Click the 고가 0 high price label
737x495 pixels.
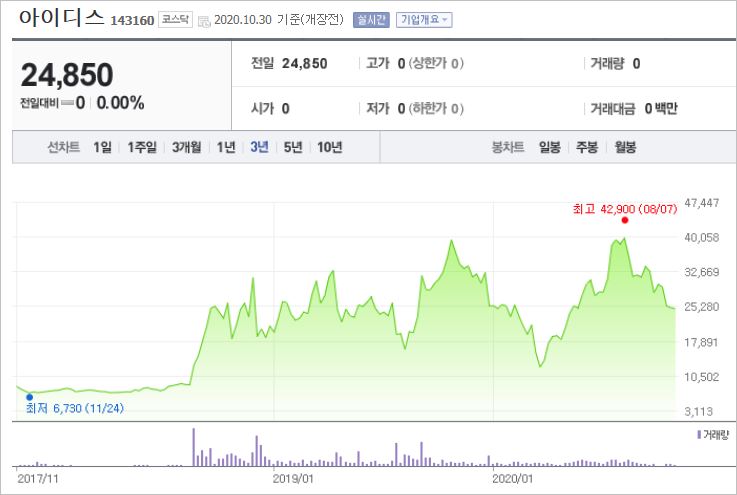(x=415, y=63)
